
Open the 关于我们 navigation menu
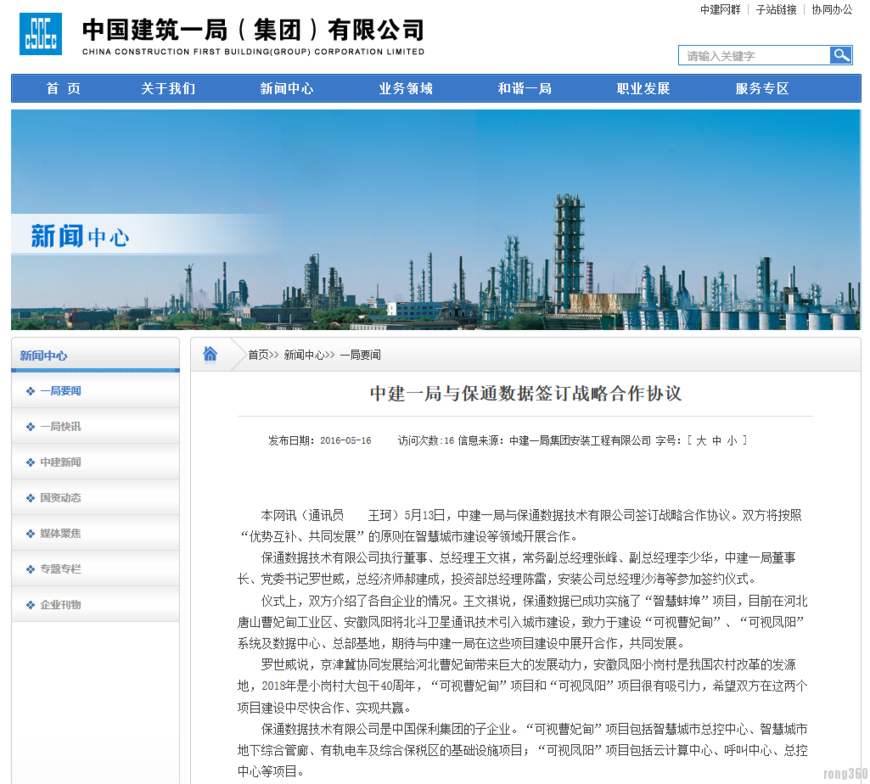tap(168, 88)
